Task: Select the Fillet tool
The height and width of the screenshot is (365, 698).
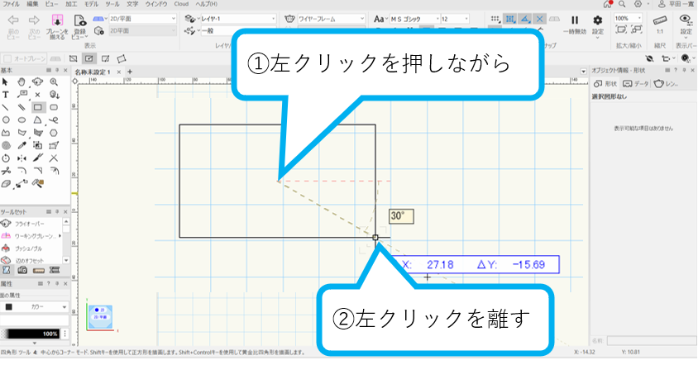Action: point(21,170)
